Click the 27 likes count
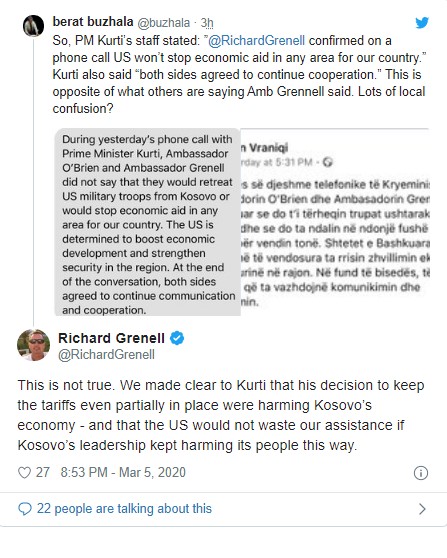The height and width of the screenshot is (558, 447). click(43, 473)
